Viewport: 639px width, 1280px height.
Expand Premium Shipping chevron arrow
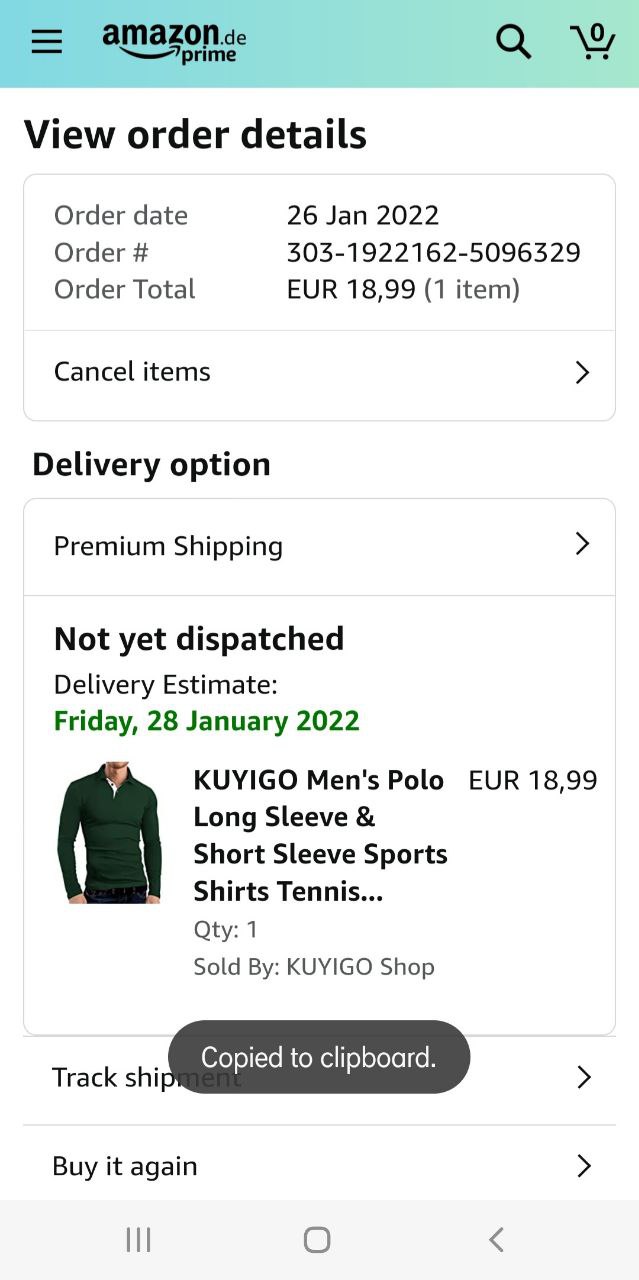[x=582, y=544]
